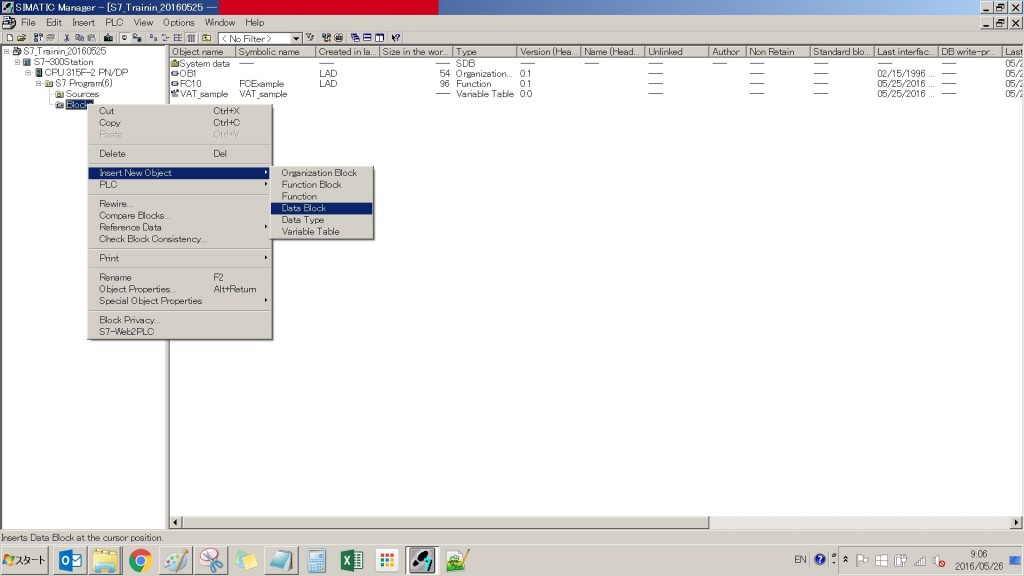Click the Tile Vertically toolbar icon
This screenshot has width=1024, height=576.
point(379,38)
